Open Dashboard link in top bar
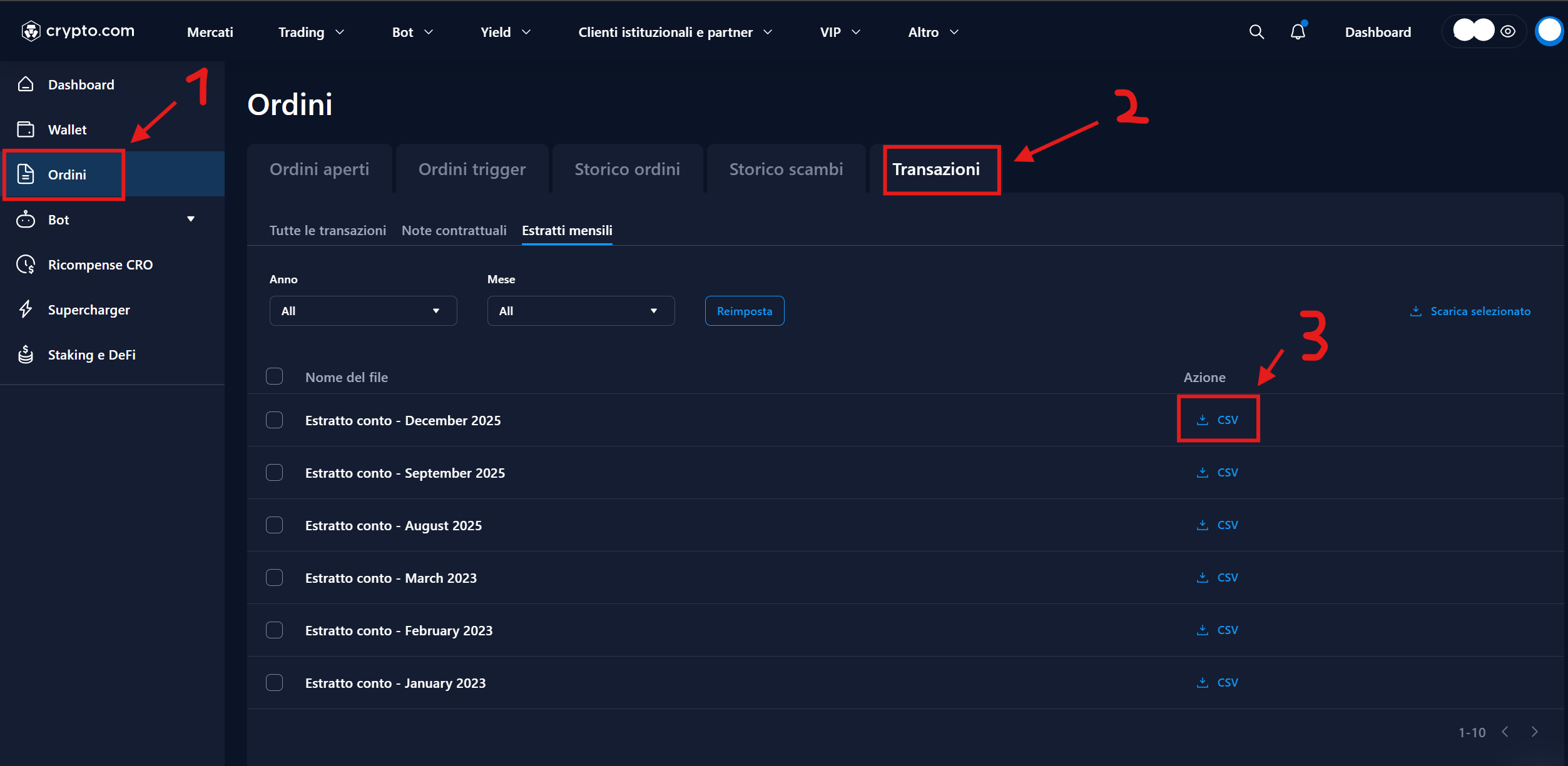Screen dimensions: 1568x766 tap(1378, 32)
